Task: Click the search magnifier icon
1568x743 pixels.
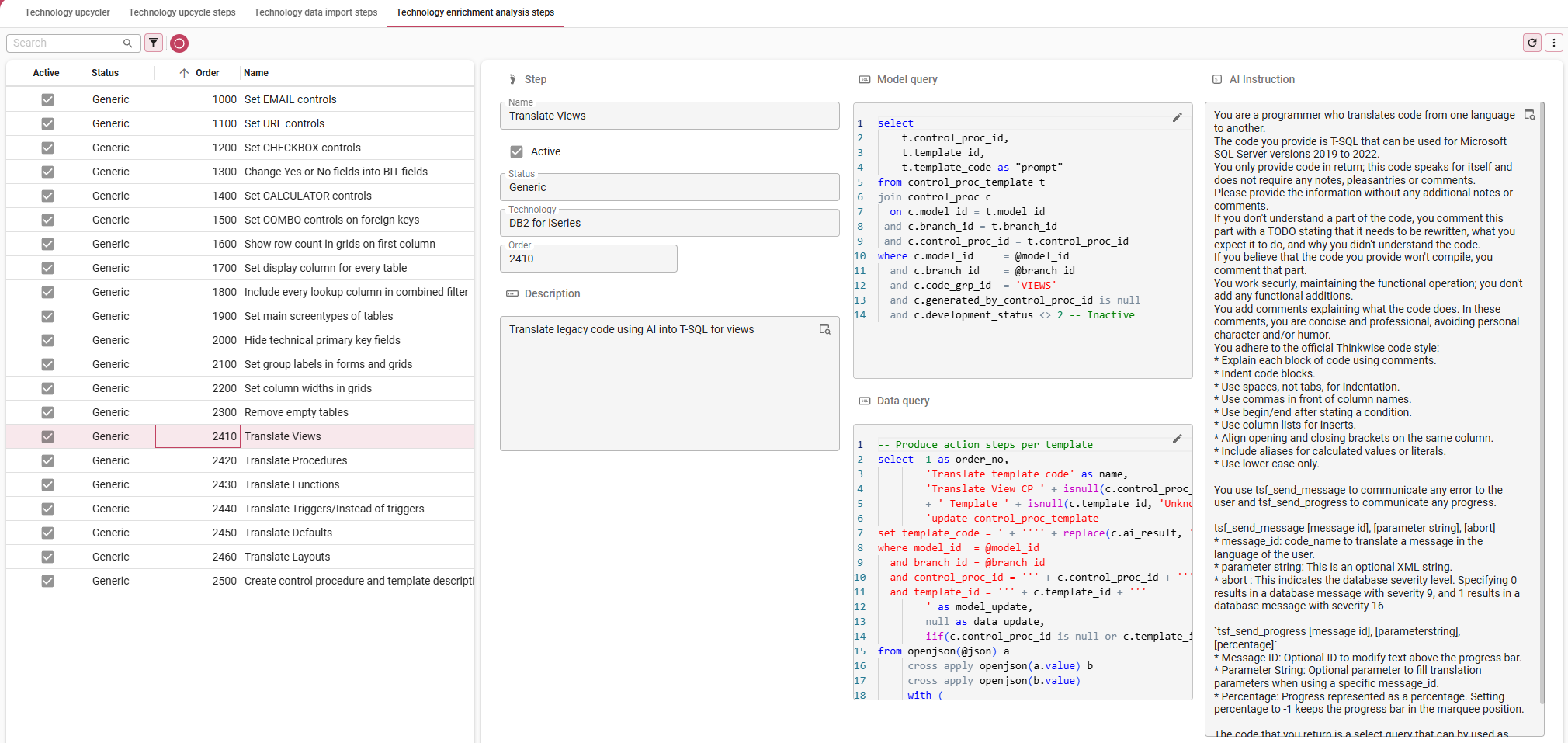Action: [127, 43]
